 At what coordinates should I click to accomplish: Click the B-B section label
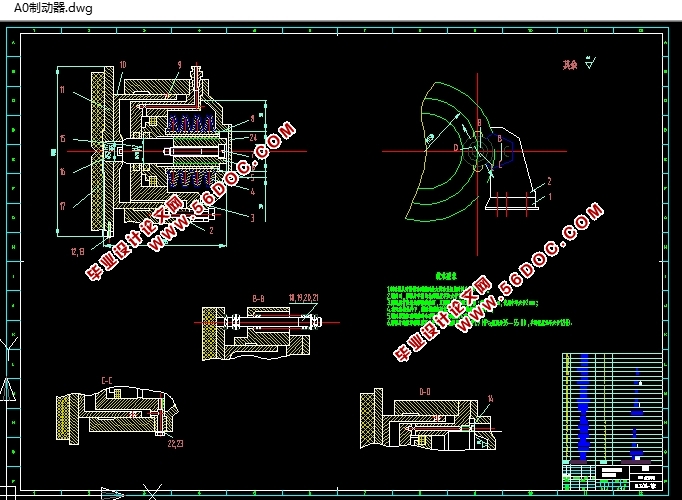coord(258,299)
